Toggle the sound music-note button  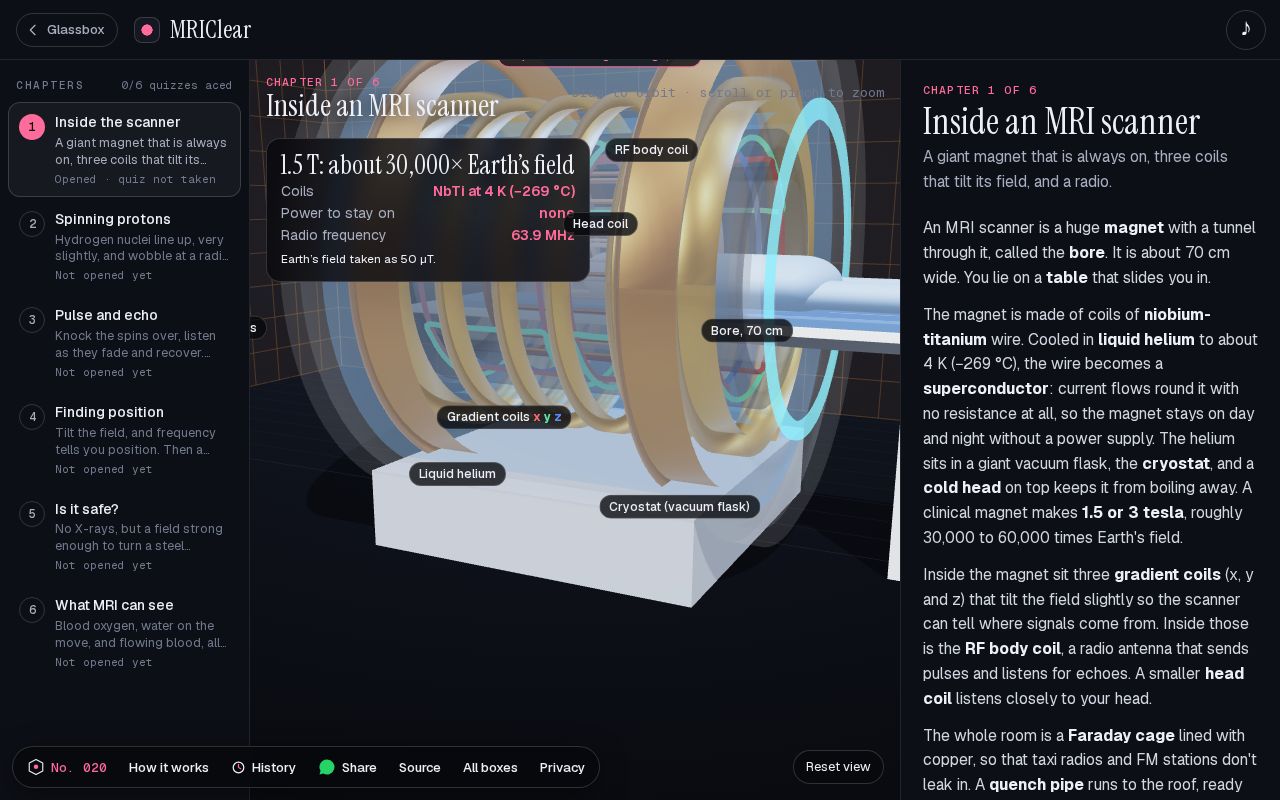point(1246,30)
